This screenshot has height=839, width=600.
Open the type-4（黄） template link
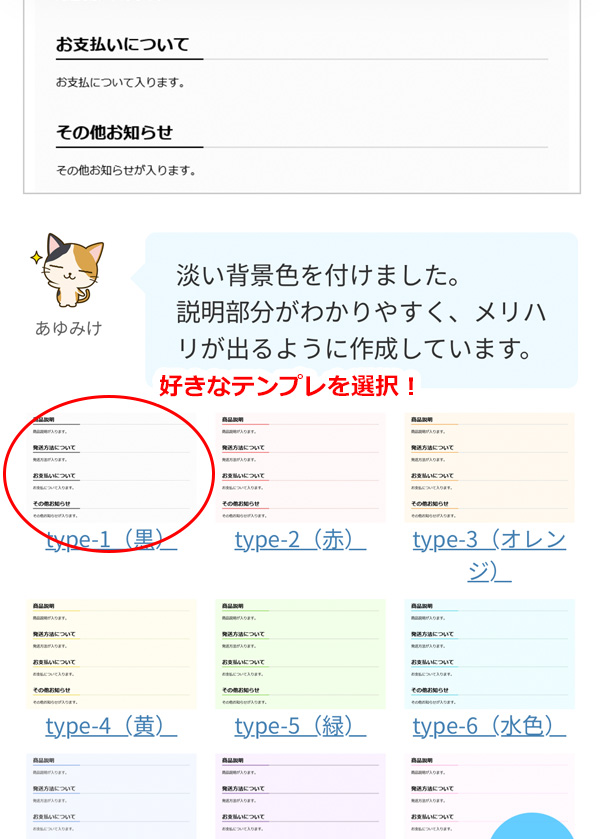click(111, 726)
